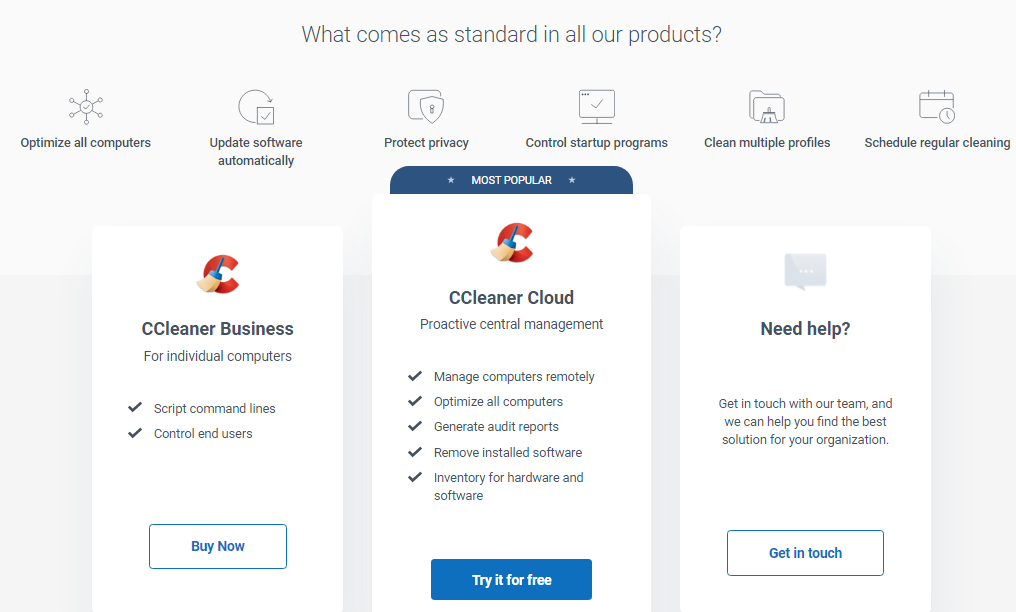This screenshot has height=612, width=1016.
Task: Click the Buy Now button
Action: coord(218,546)
